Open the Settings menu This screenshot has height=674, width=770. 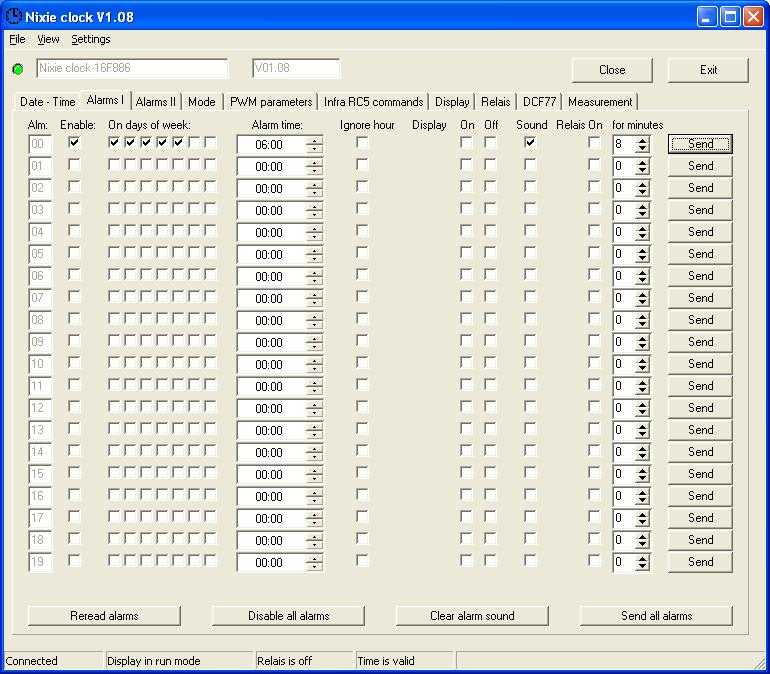coord(91,39)
